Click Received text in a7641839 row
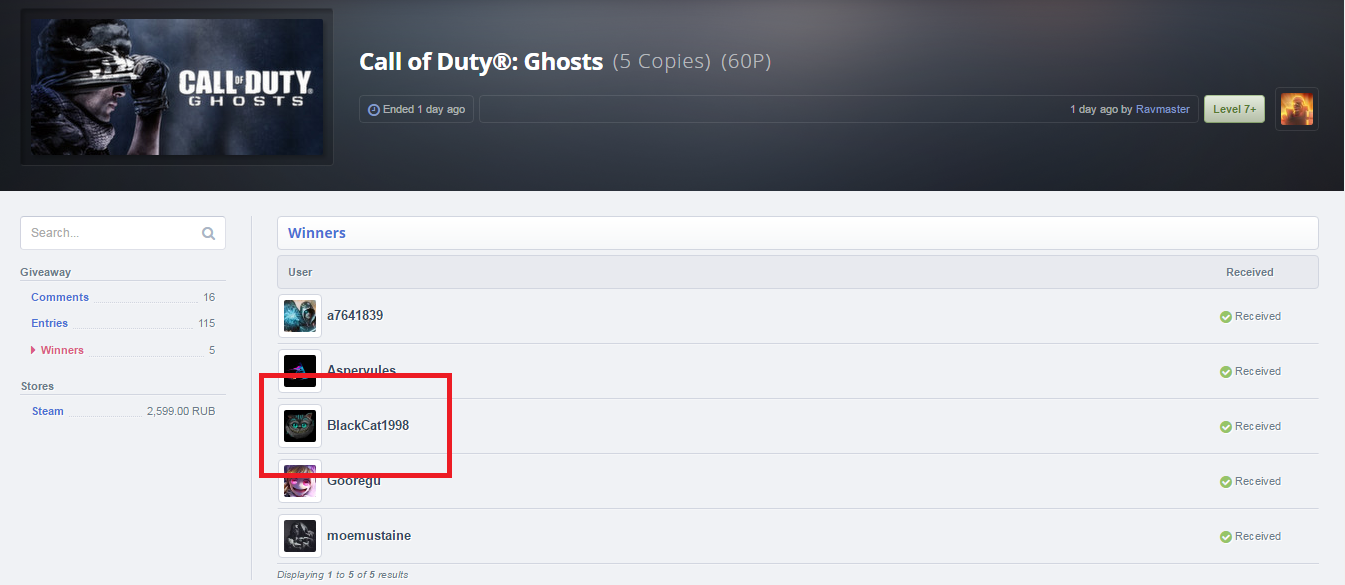Screen dimensions: 1345x585 coord(1258,316)
